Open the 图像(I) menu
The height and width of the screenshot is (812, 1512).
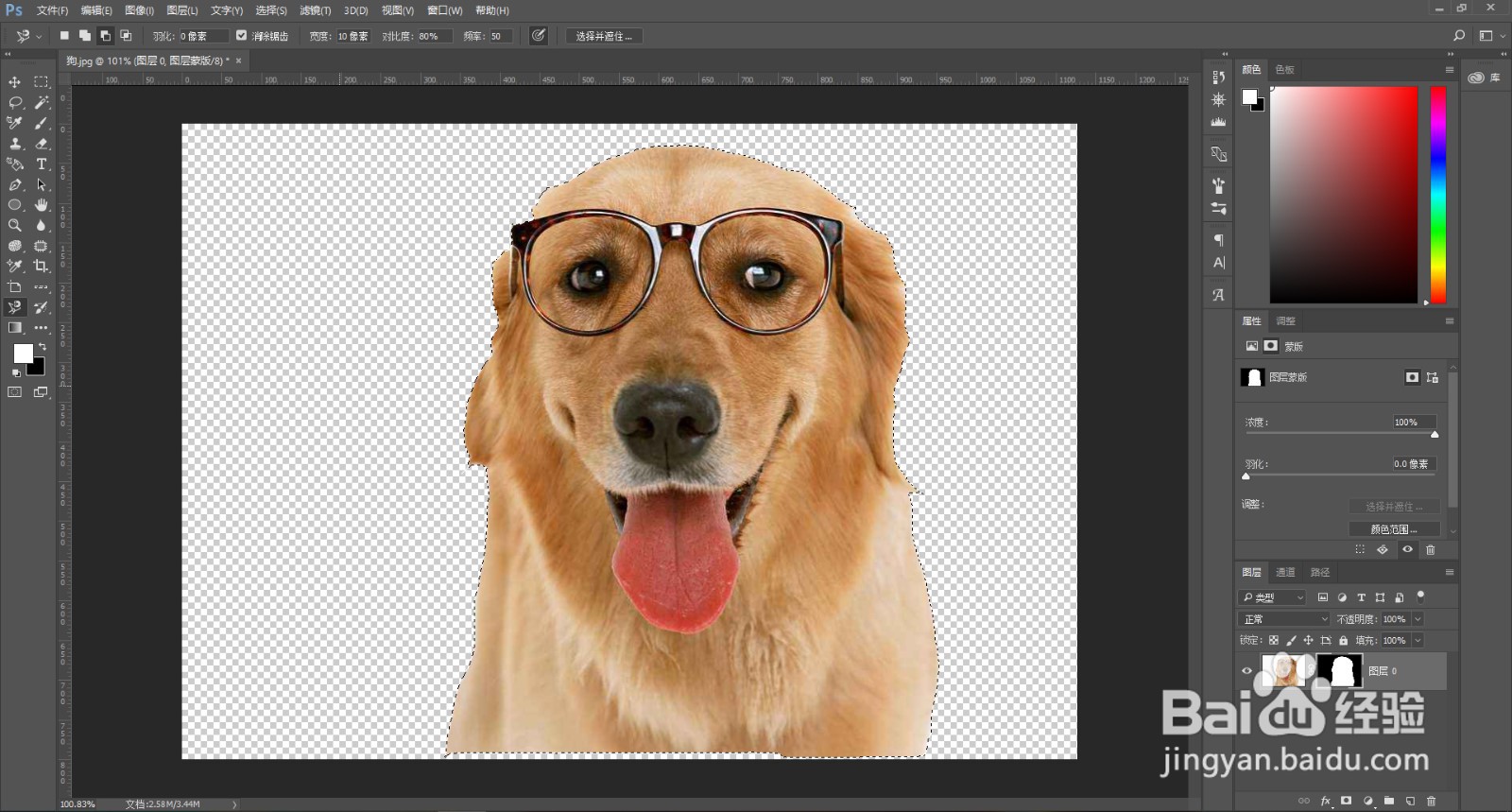pyautogui.click(x=139, y=10)
